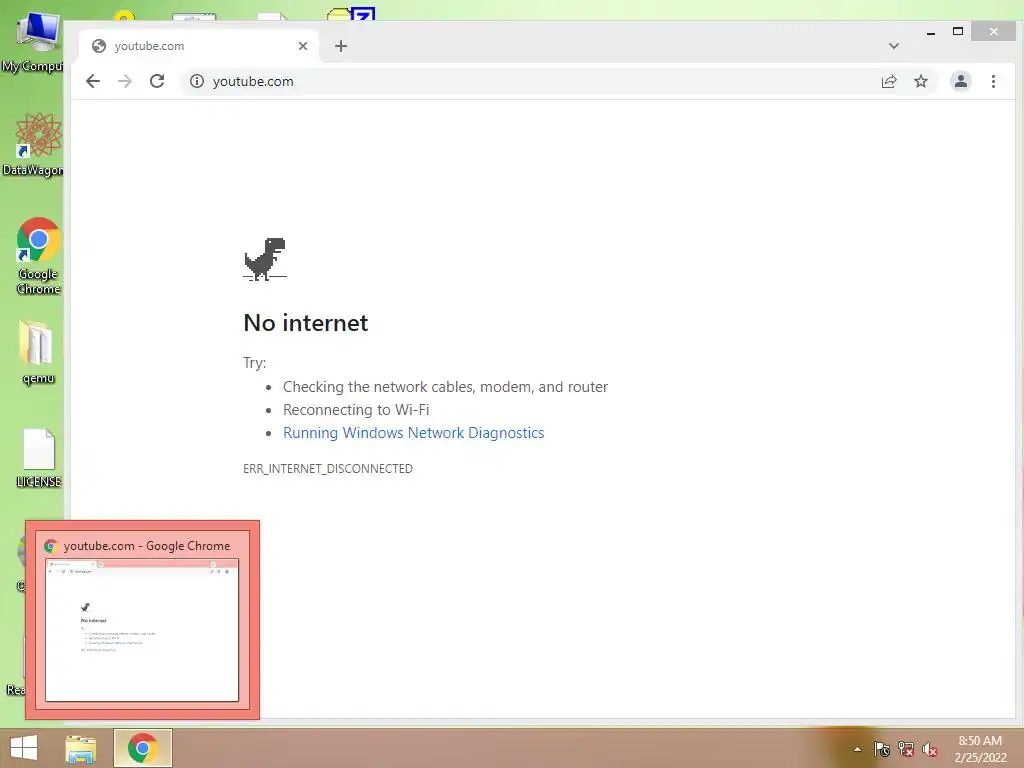The image size is (1024, 768).
Task: Expand the tab search chevron
Action: [x=894, y=46]
